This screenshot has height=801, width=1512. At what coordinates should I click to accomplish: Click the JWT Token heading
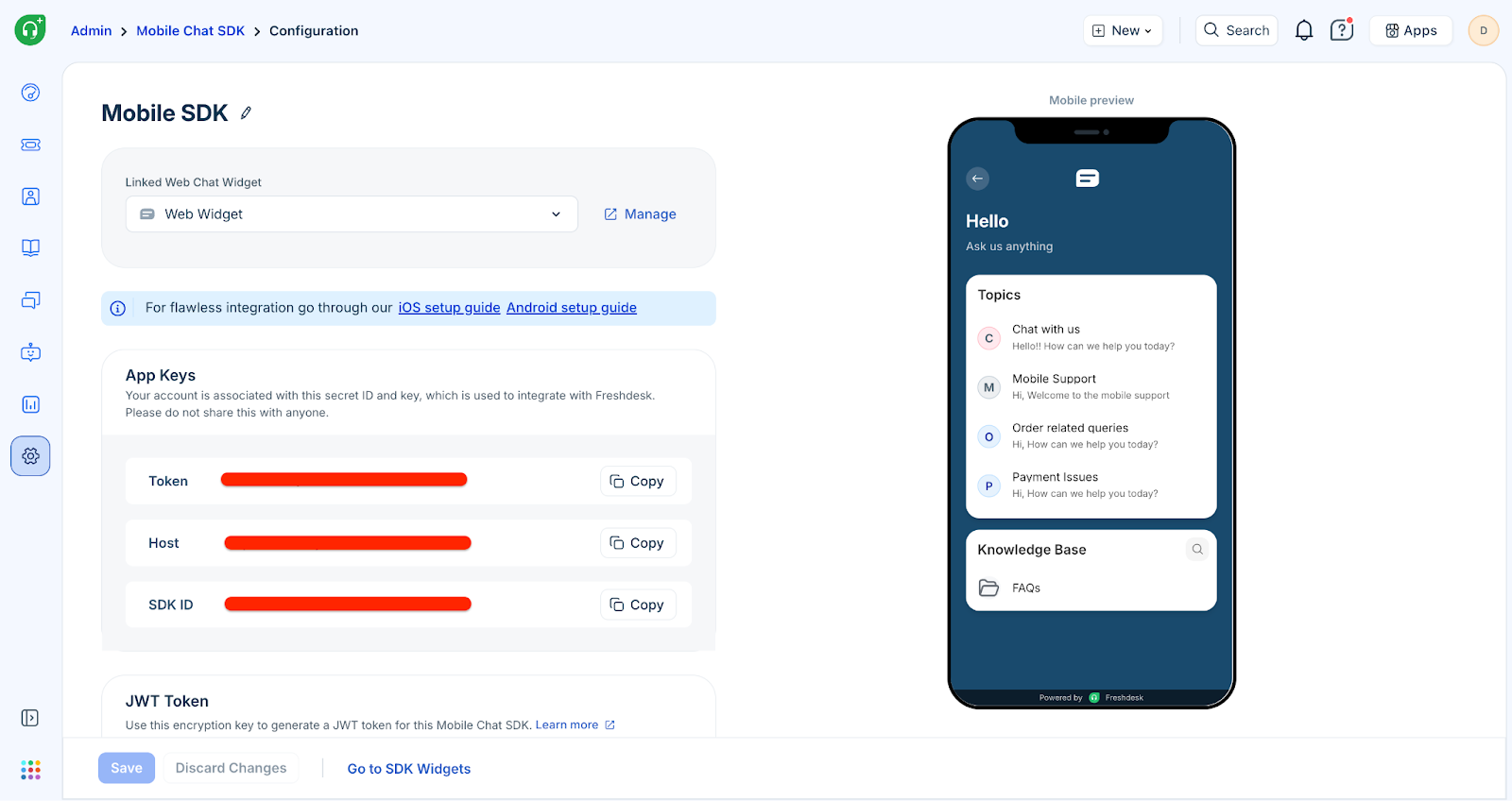pyautogui.click(x=167, y=701)
